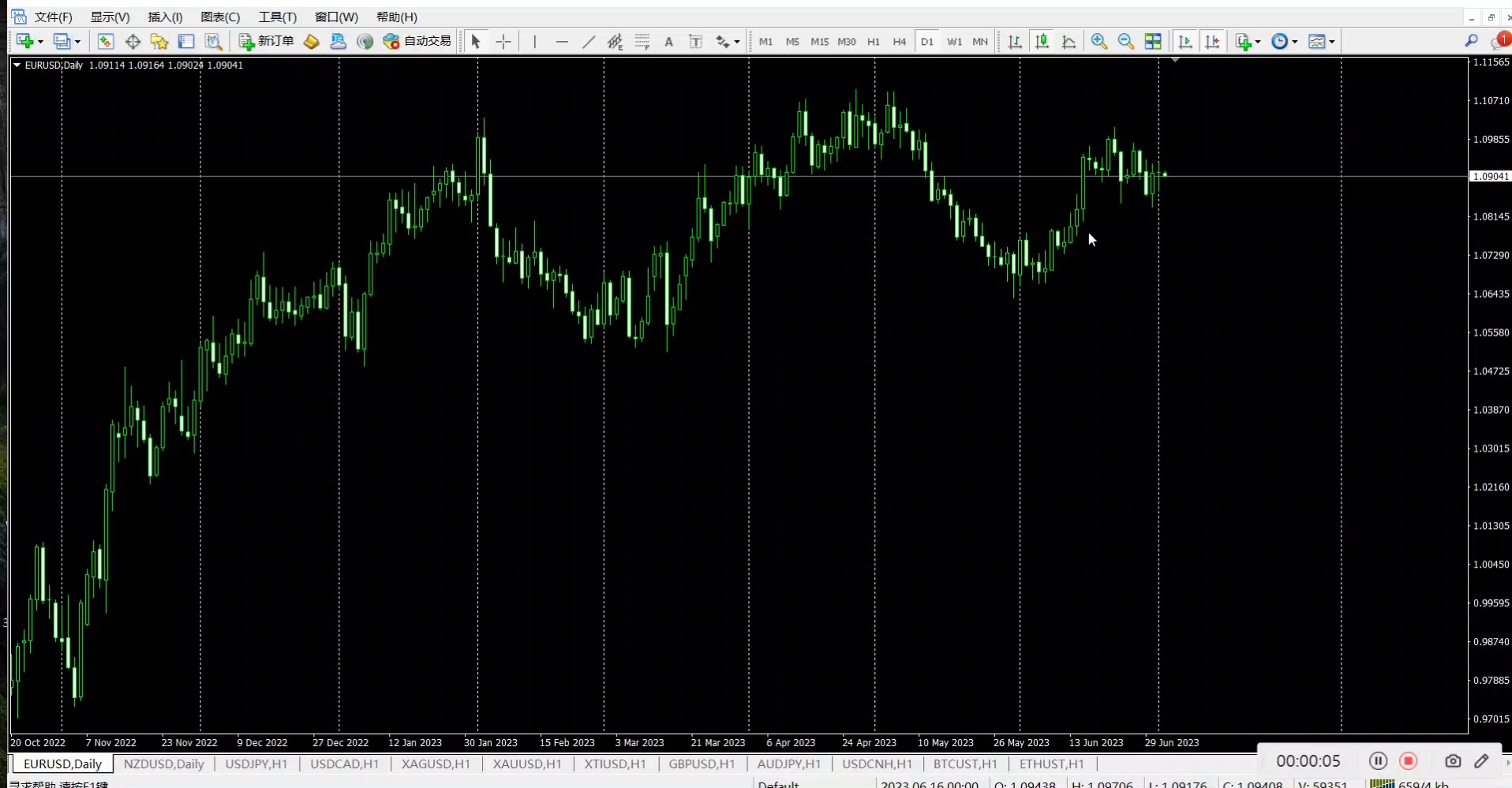This screenshot has width=1512, height=788.
Task: Switch chart to bar chart mode
Action: point(1015,41)
